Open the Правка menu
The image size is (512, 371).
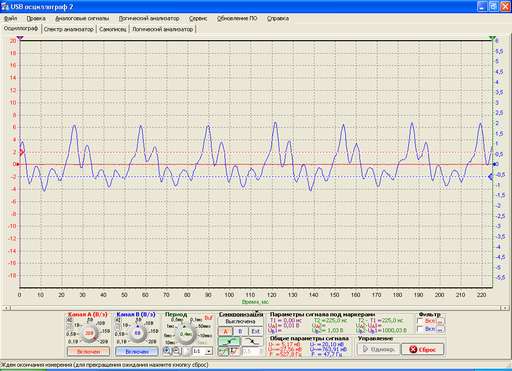[x=36, y=18]
